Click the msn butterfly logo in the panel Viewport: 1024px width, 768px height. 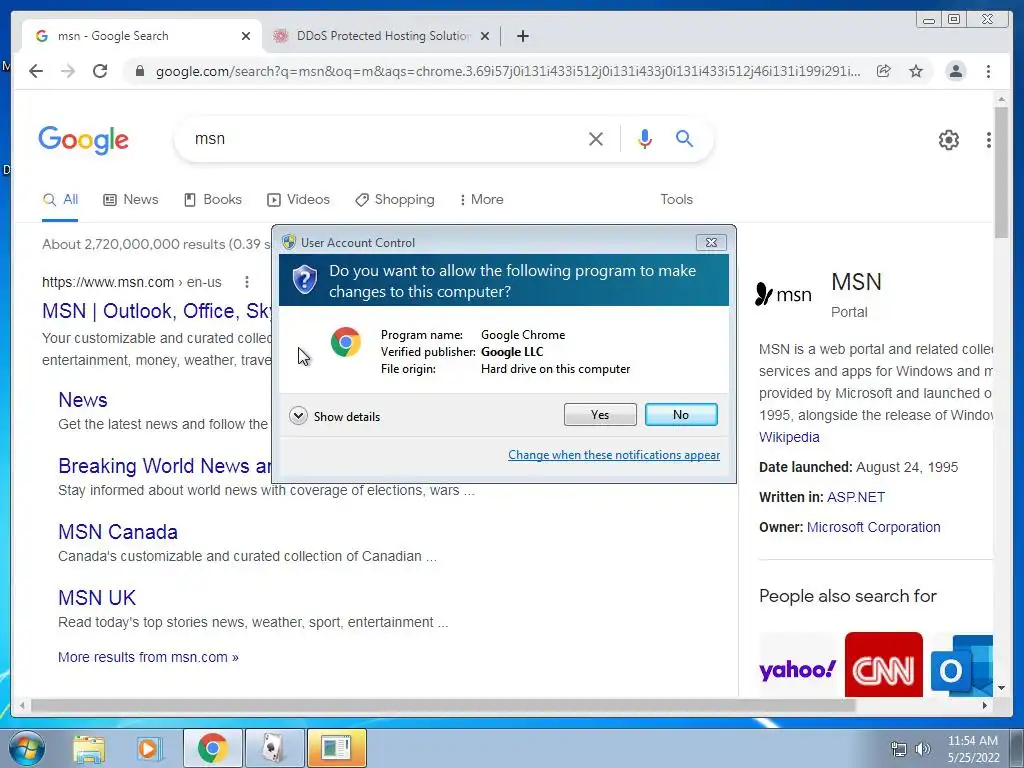click(x=783, y=295)
